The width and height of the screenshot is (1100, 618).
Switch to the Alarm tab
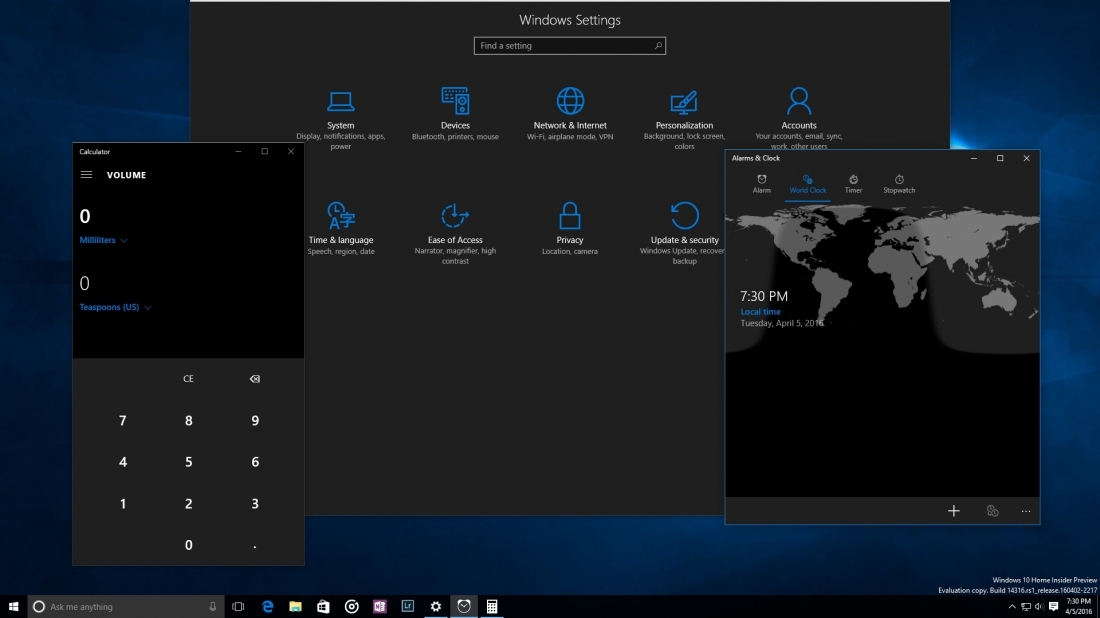pyautogui.click(x=761, y=184)
